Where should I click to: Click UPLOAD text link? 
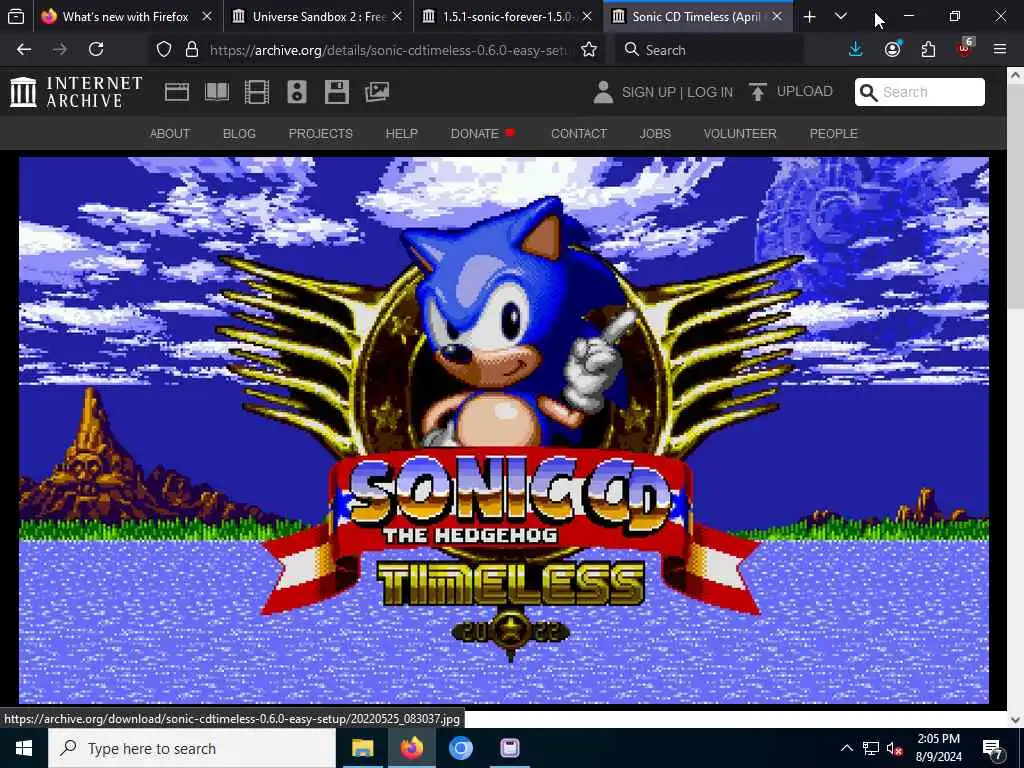(805, 91)
